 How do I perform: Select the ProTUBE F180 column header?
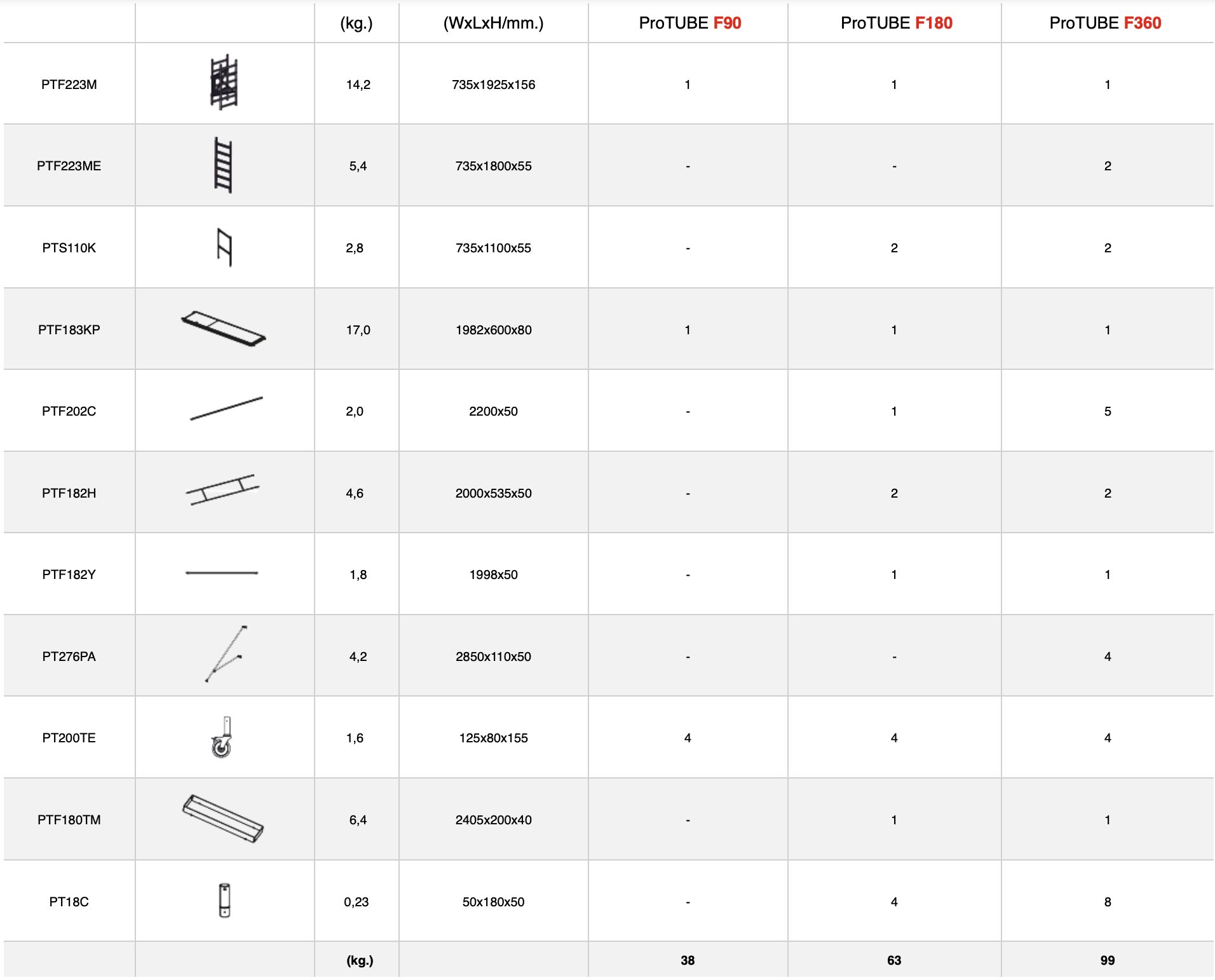pos(896,23)
